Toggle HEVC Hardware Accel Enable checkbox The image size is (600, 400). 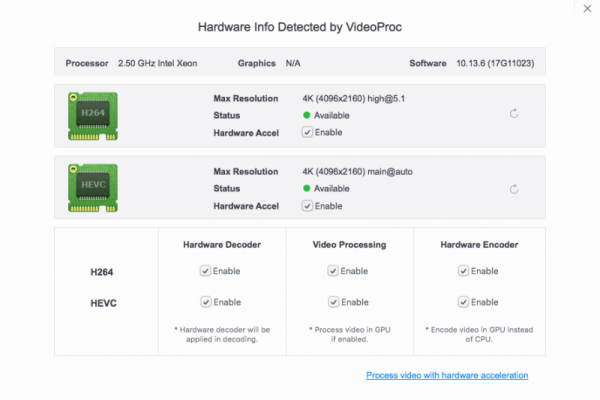click(308, 205)
